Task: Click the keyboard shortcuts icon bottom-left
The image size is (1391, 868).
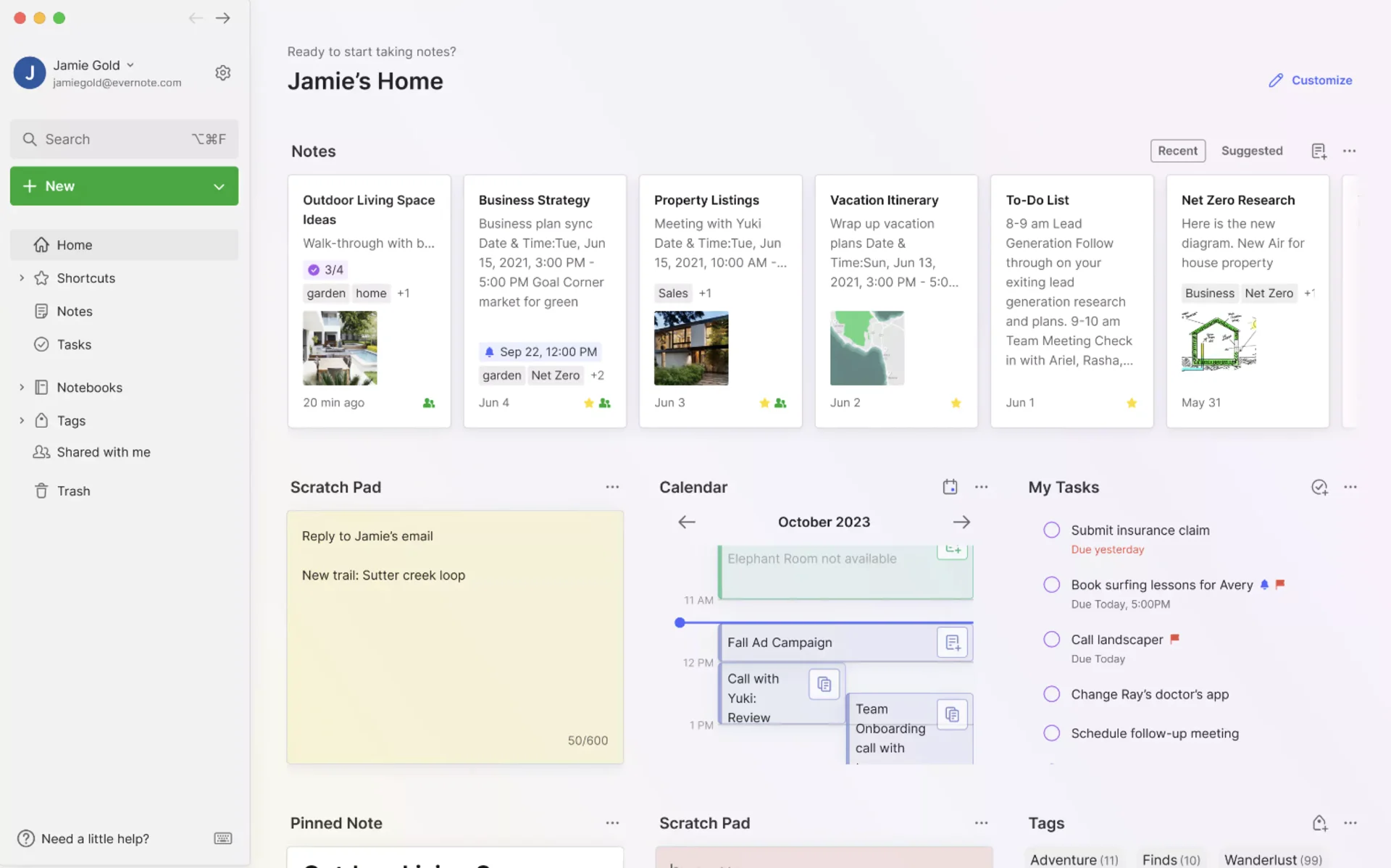Action: [222, 838]
